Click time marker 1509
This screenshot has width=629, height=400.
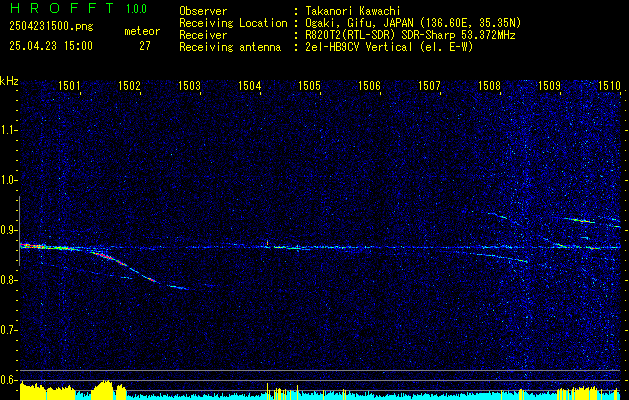(x=550, y=85)
